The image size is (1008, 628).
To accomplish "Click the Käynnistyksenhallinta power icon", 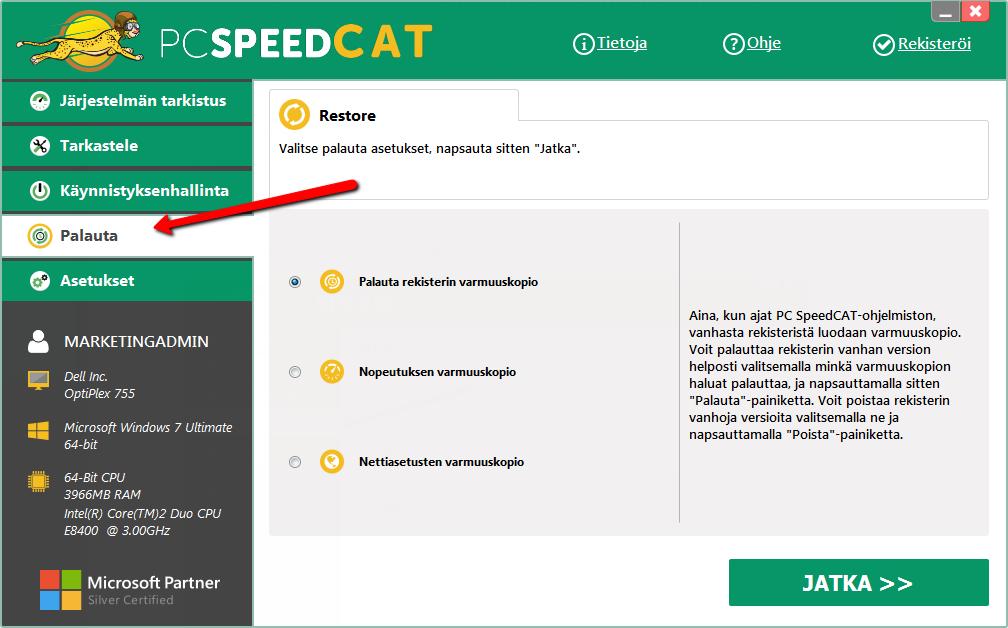I will point(40,191).
